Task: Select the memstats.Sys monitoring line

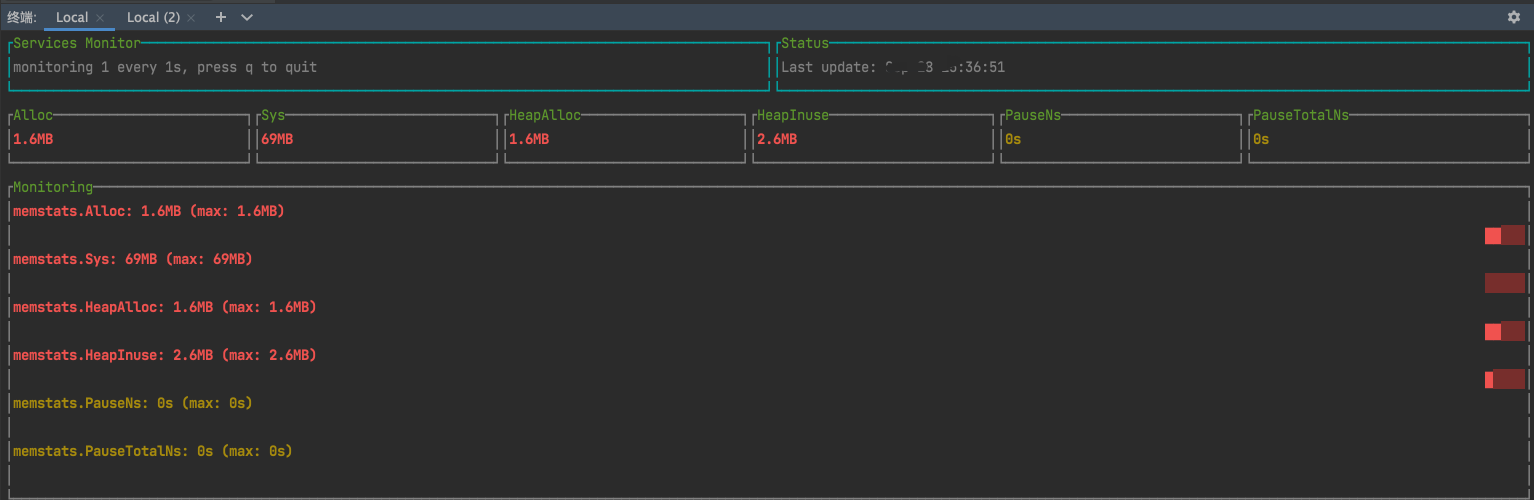Action: pos(132,259)
